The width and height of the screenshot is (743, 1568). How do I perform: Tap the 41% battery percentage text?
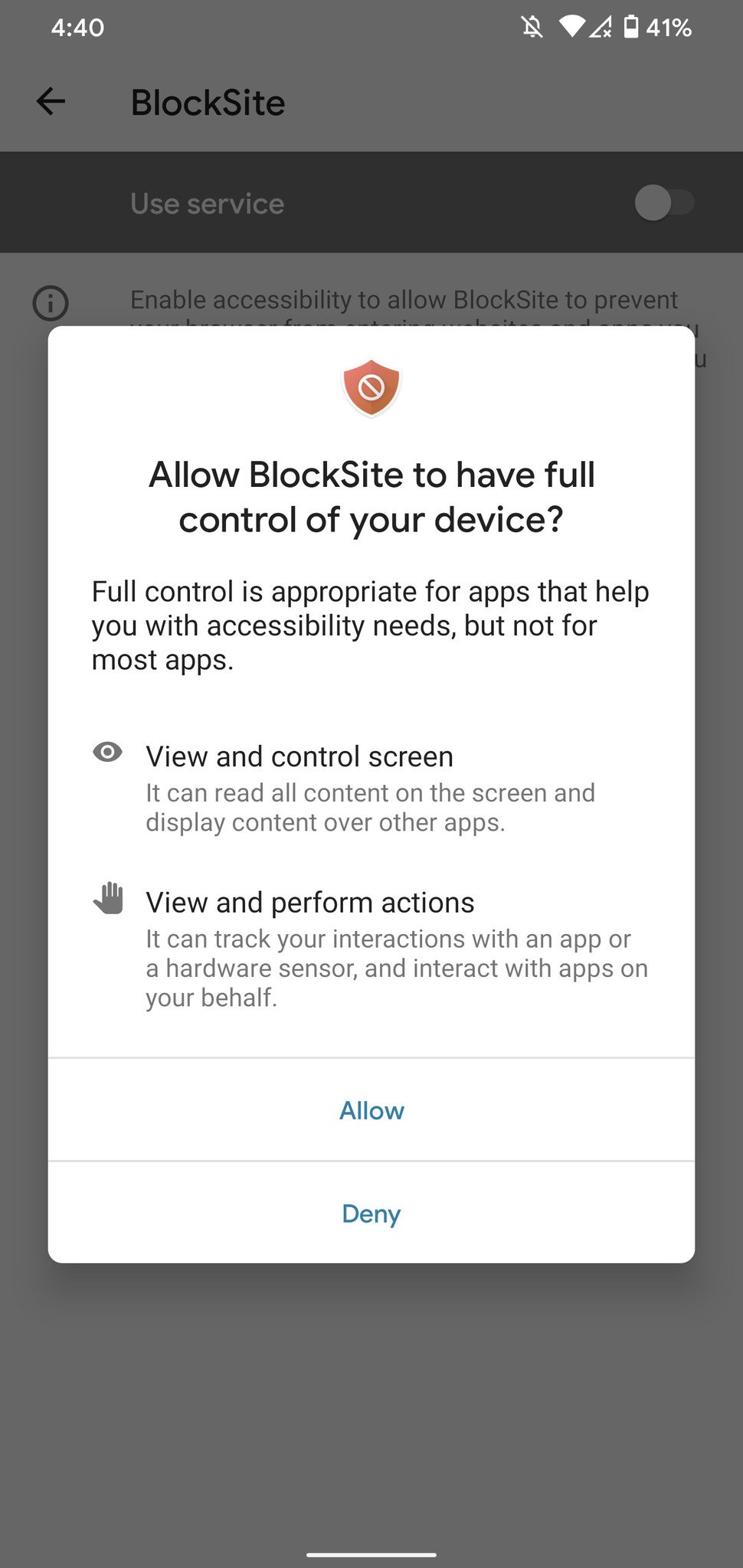(669, 28)
